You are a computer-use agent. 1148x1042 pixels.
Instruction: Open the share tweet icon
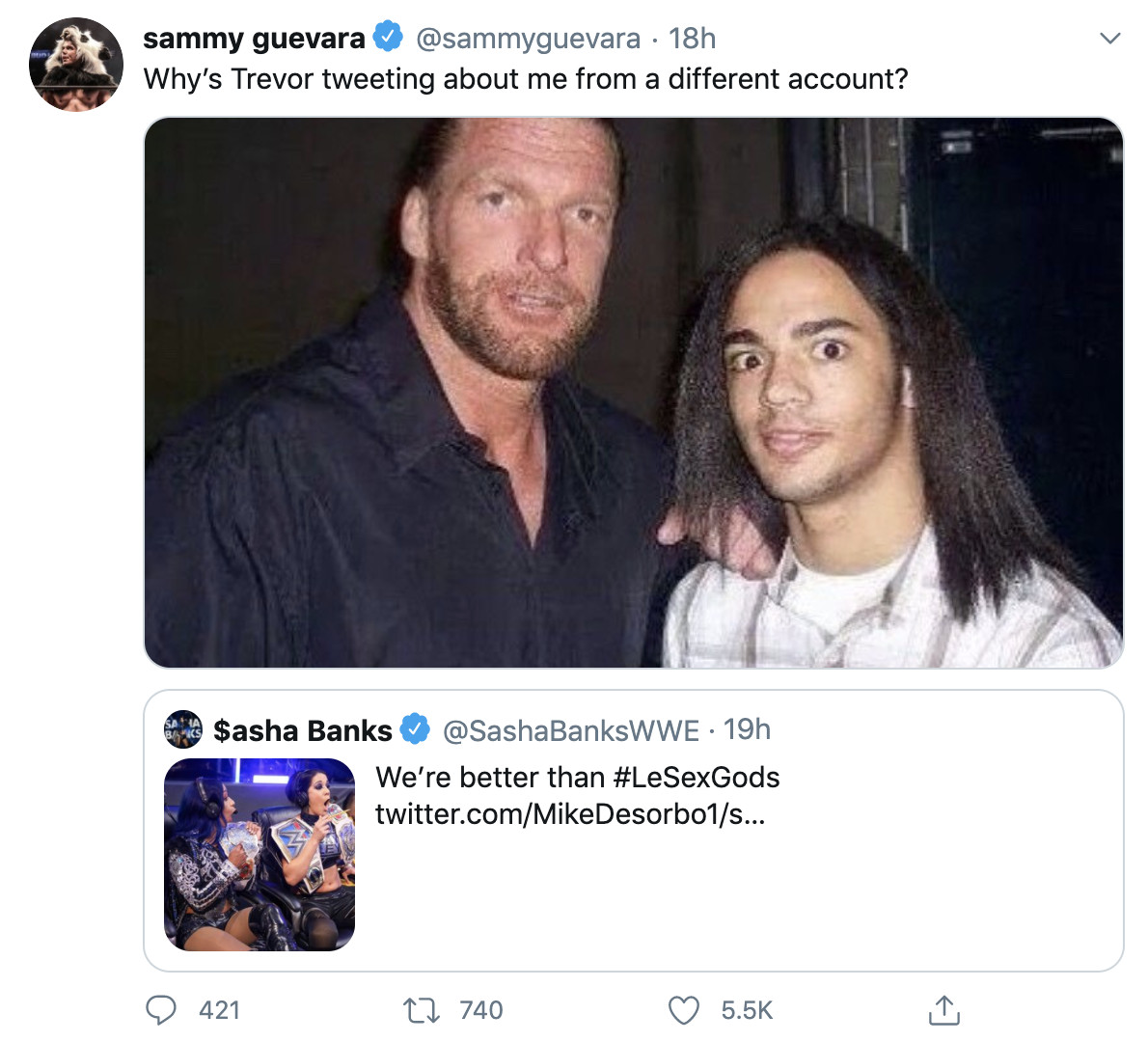(x=943, y=1009)
